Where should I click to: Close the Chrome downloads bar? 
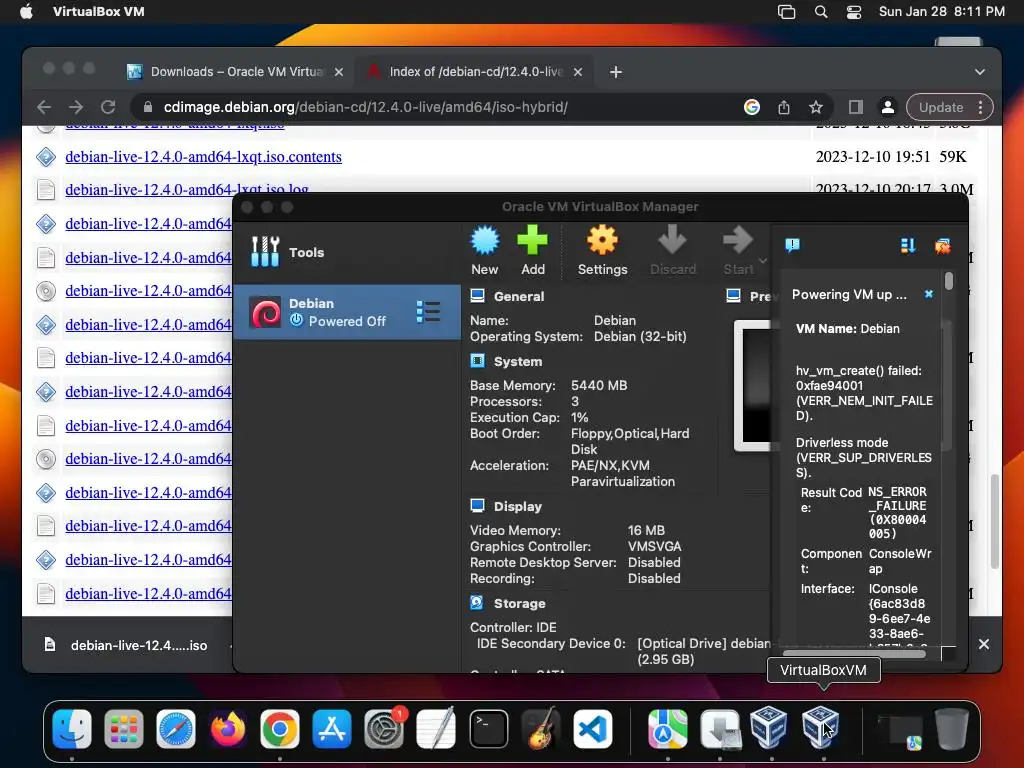pos(984,645)
